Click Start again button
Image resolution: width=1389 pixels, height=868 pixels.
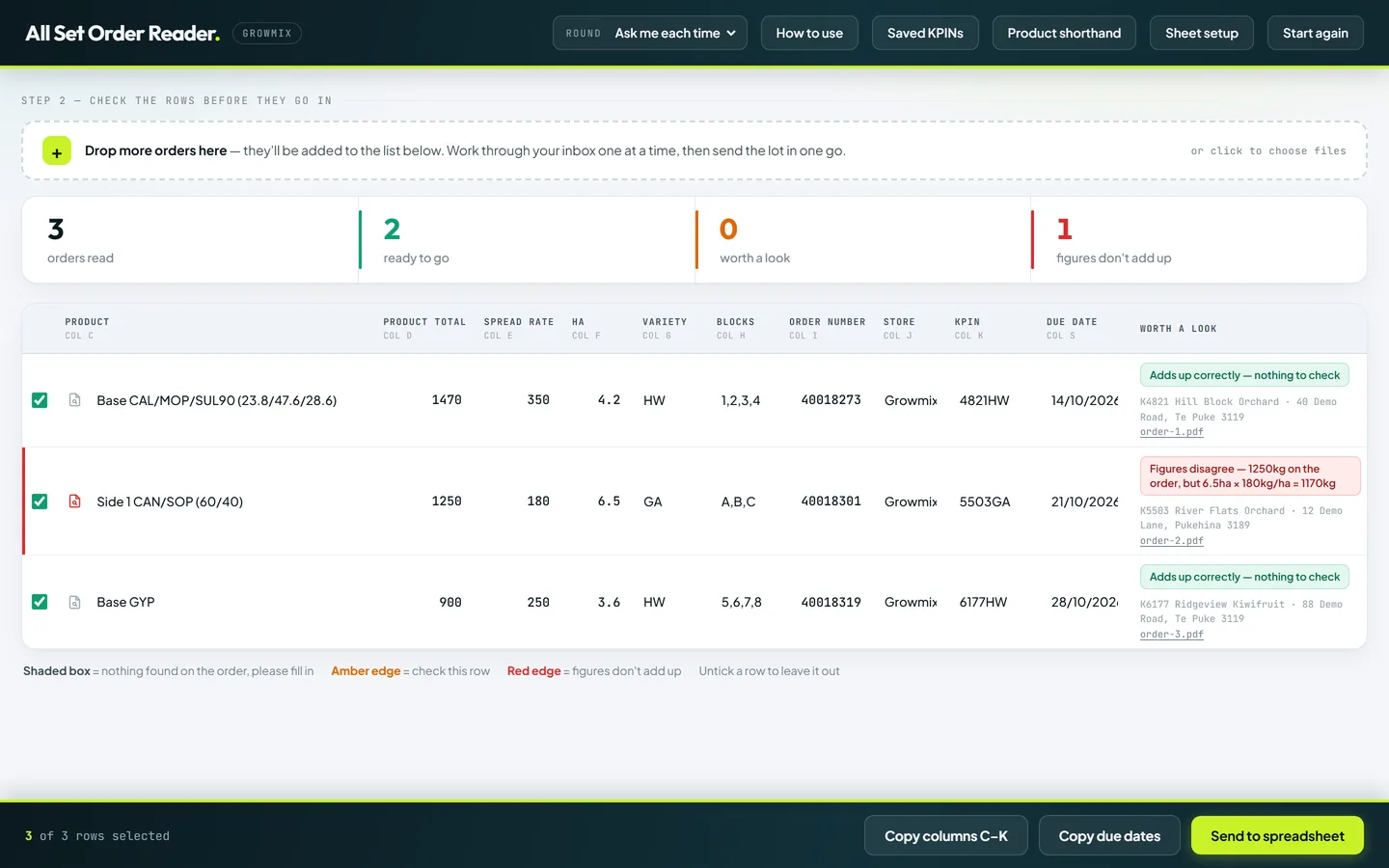tap(1316, 33)
